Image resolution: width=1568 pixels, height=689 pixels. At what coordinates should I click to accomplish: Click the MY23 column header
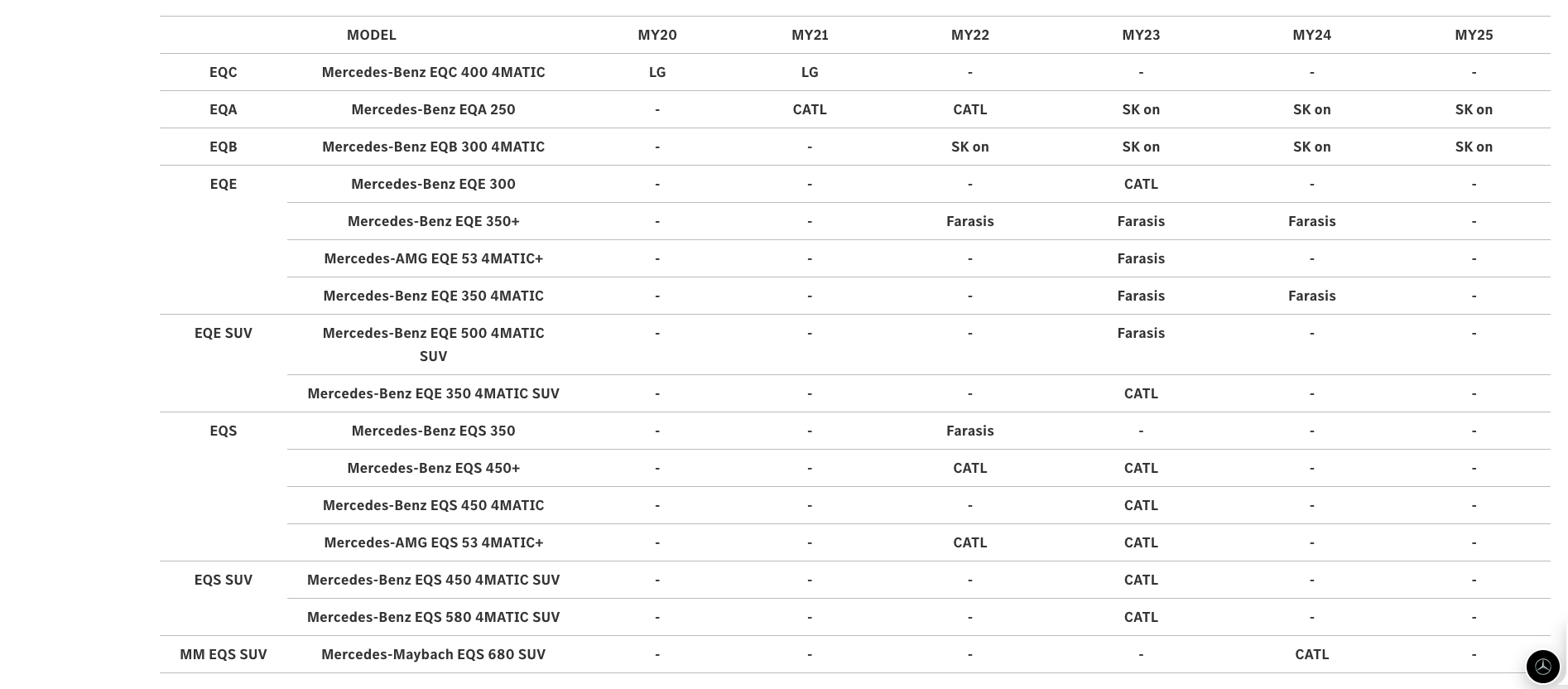point(1141,35)
